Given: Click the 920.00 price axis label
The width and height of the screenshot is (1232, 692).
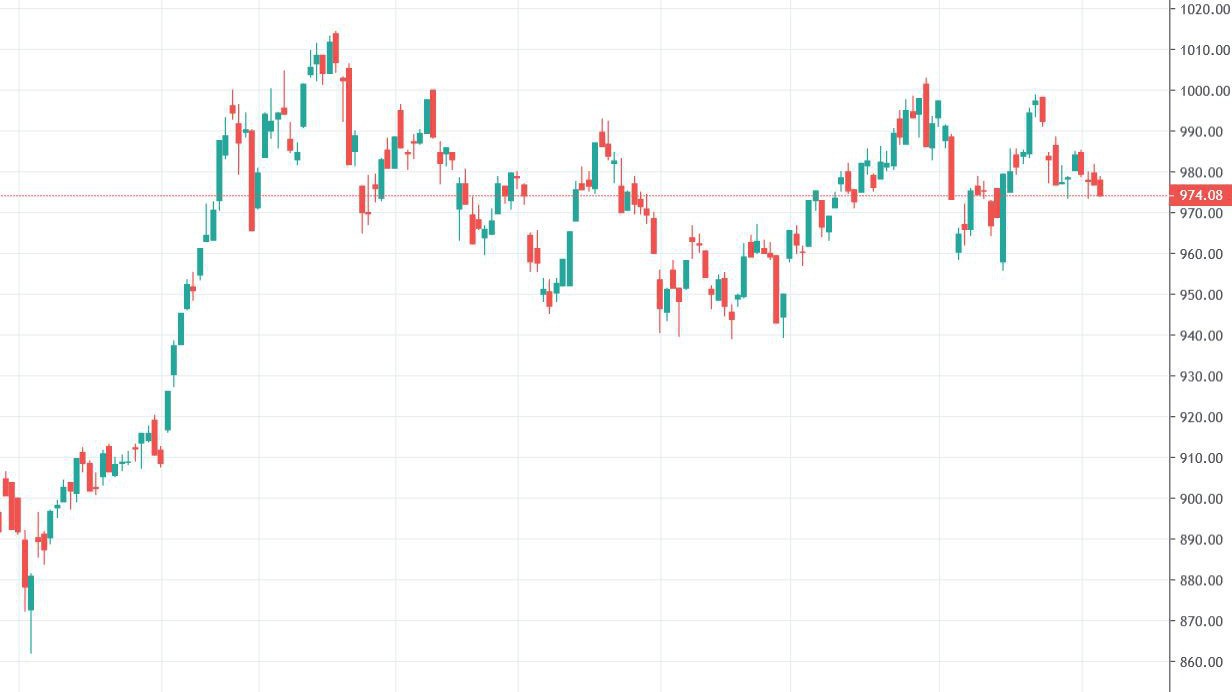Looking at the screenshot, I should (x=1204, y=417).
